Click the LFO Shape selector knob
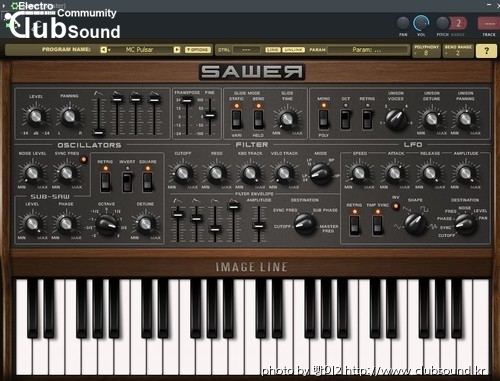The height and width of the screenshot is (381, 500). [x=415, y=223]
